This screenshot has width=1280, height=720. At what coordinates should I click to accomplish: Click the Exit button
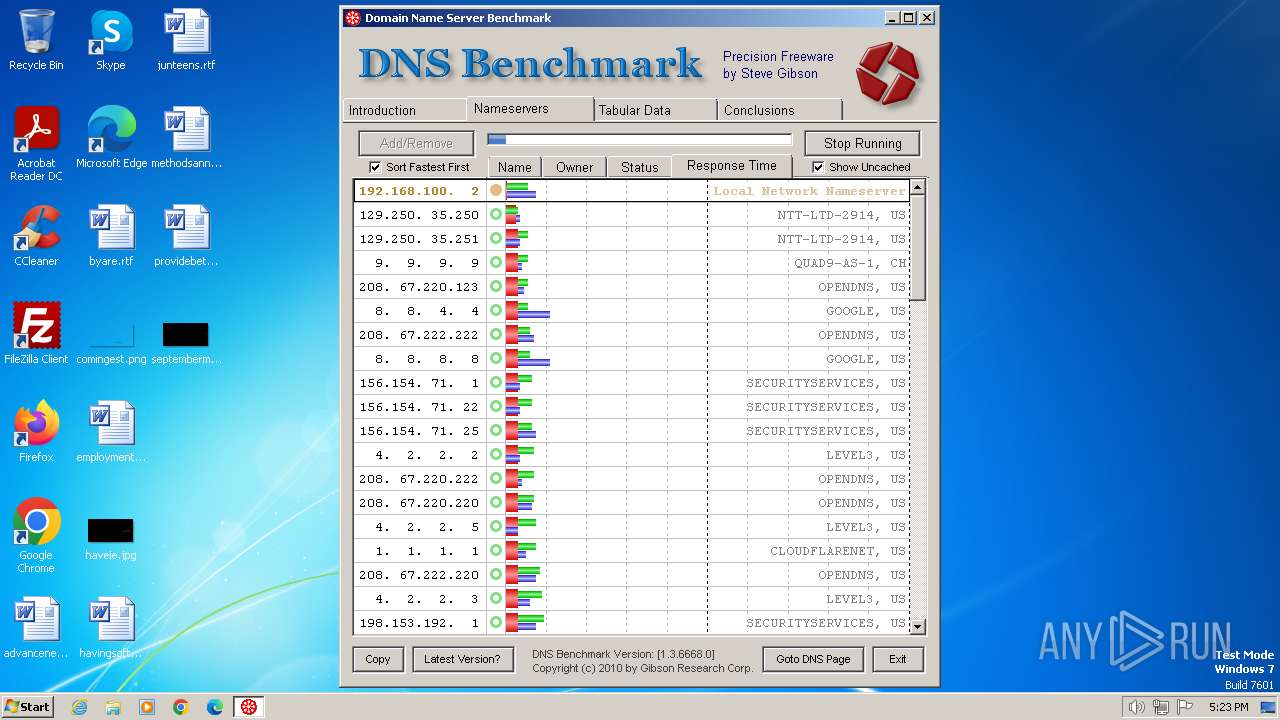tap(898, 659)
